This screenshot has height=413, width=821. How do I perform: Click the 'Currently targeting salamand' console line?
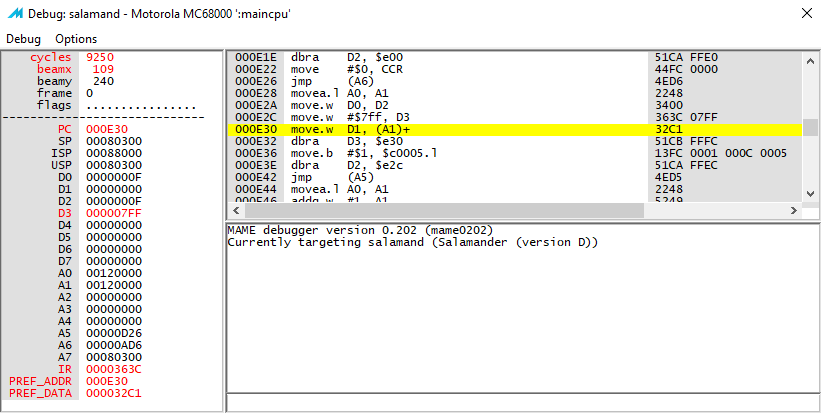coord(413,242)
